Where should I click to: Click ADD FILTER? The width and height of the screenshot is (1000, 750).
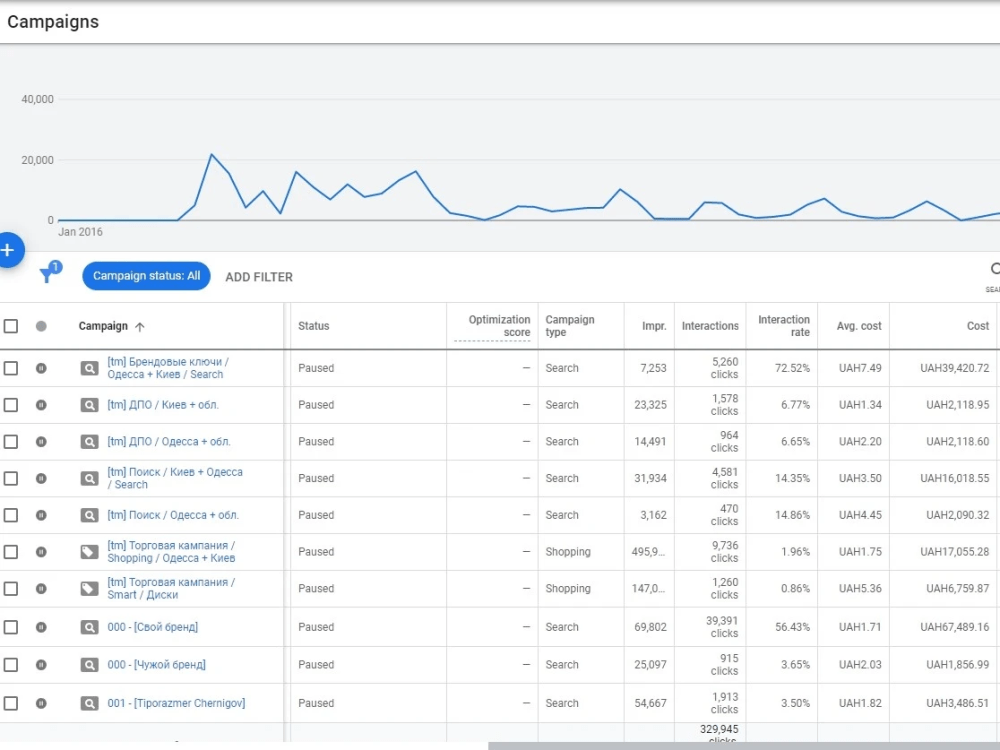pyautogui.click(x=259, y=277)
